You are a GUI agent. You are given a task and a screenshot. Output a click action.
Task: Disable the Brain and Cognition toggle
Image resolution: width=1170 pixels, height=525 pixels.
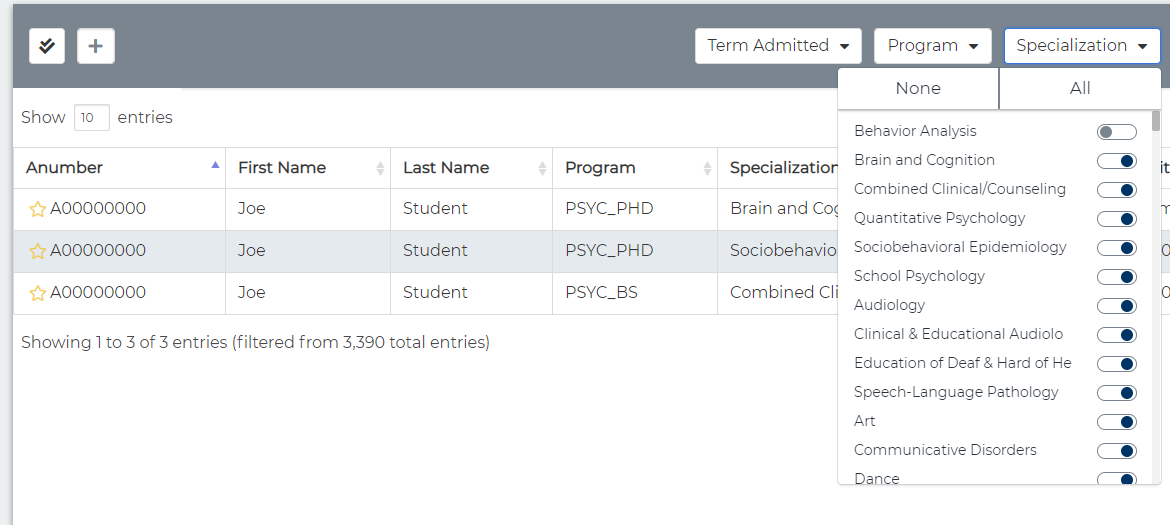click(x=1116, y=161)
